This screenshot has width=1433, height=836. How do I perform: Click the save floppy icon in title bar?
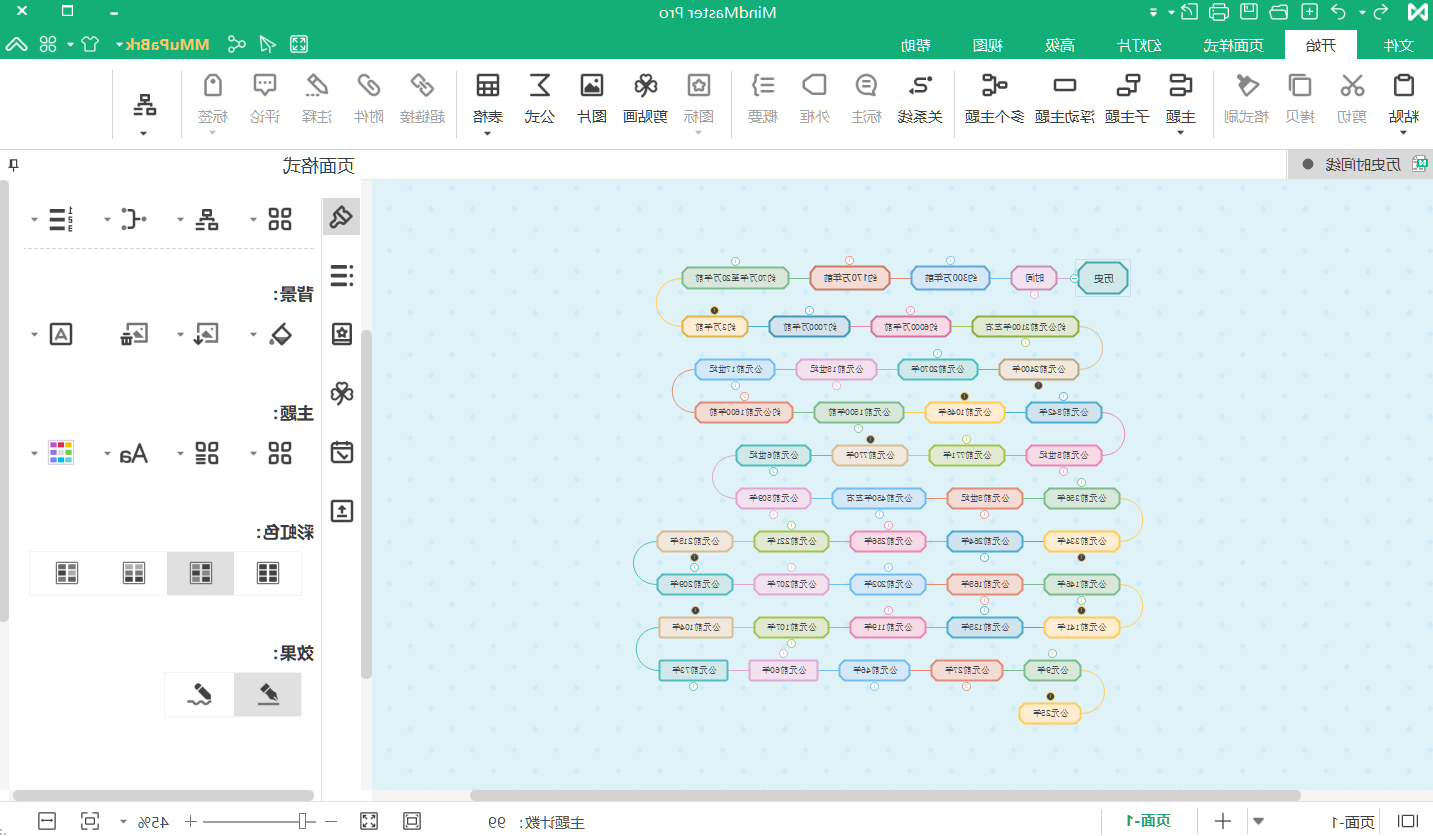coord(1249,12)
